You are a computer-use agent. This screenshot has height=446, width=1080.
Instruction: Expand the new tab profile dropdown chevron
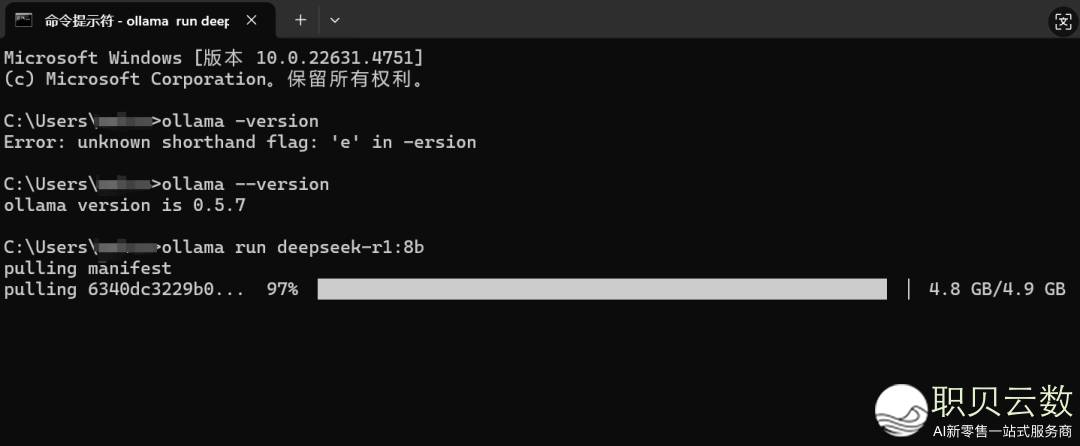pos(335,20)
